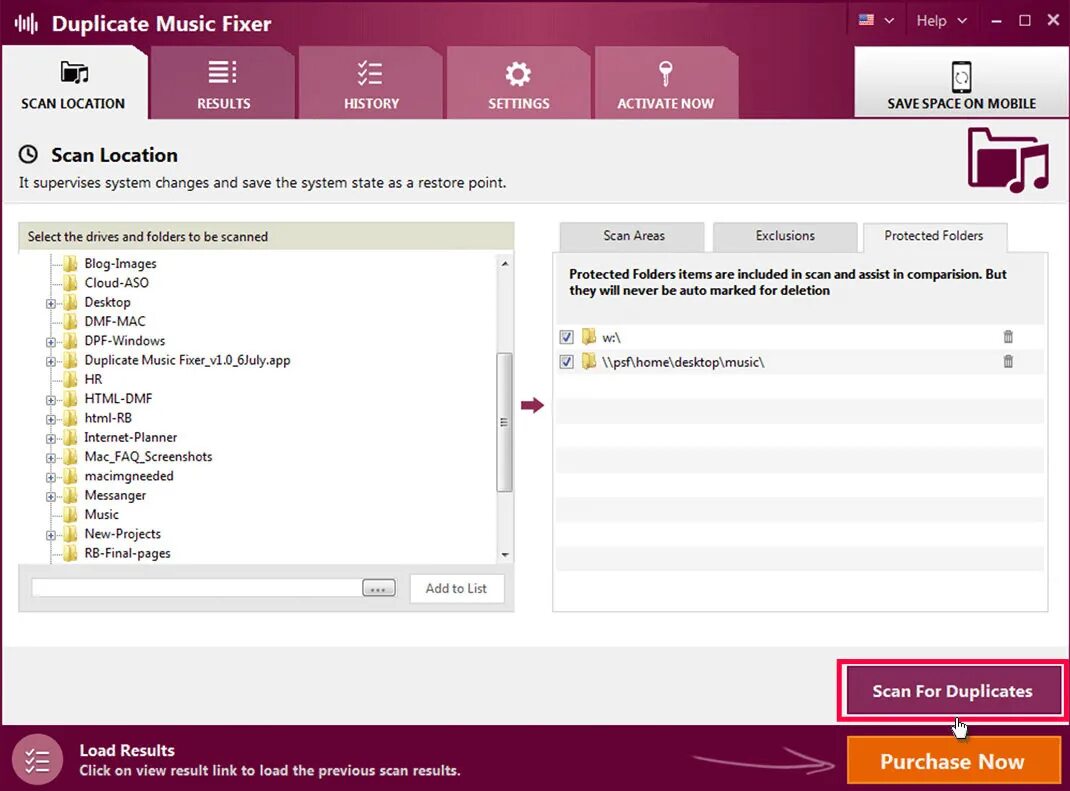
Task: Click the arrow to add folder to list
Action: [532, 405]
